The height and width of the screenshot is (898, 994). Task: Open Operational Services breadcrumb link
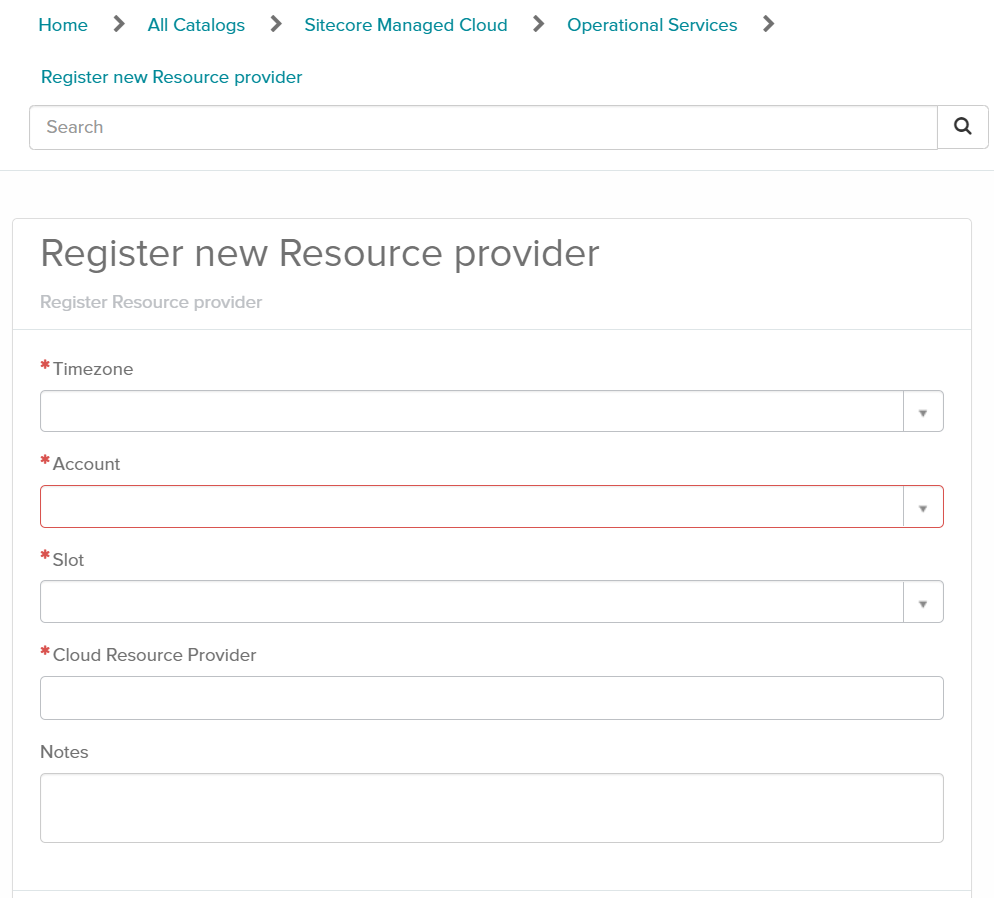(x=652, y=25)
